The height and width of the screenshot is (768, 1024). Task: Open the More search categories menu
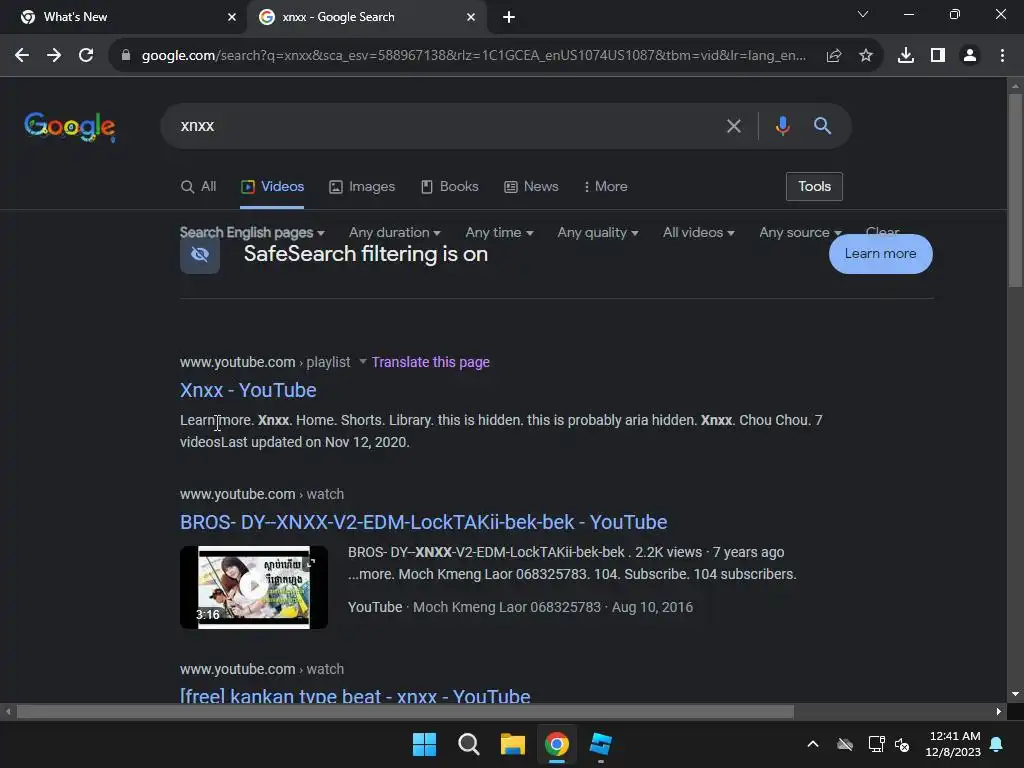[605, 187]
